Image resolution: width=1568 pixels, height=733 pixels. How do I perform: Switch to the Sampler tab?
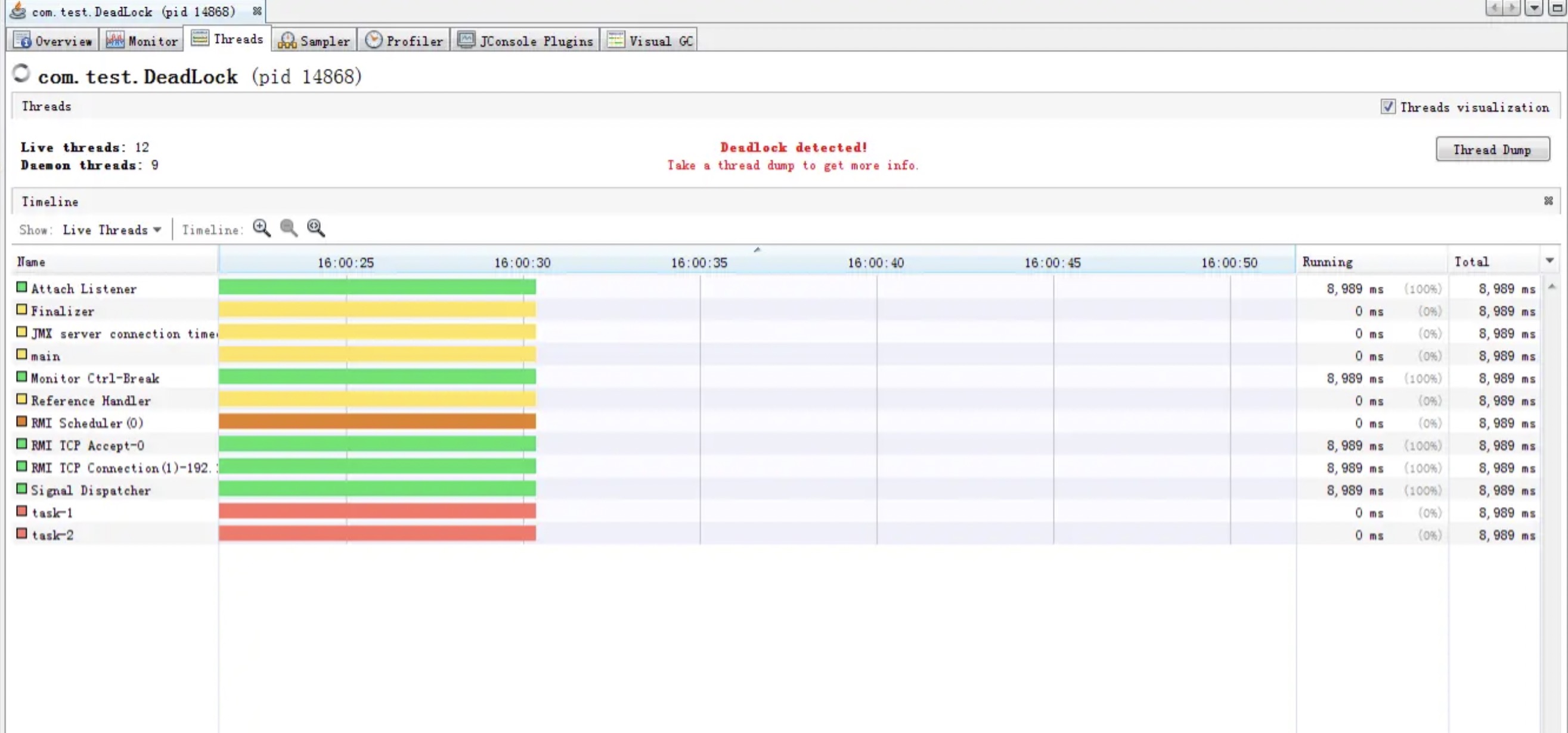tap(314, 41)
